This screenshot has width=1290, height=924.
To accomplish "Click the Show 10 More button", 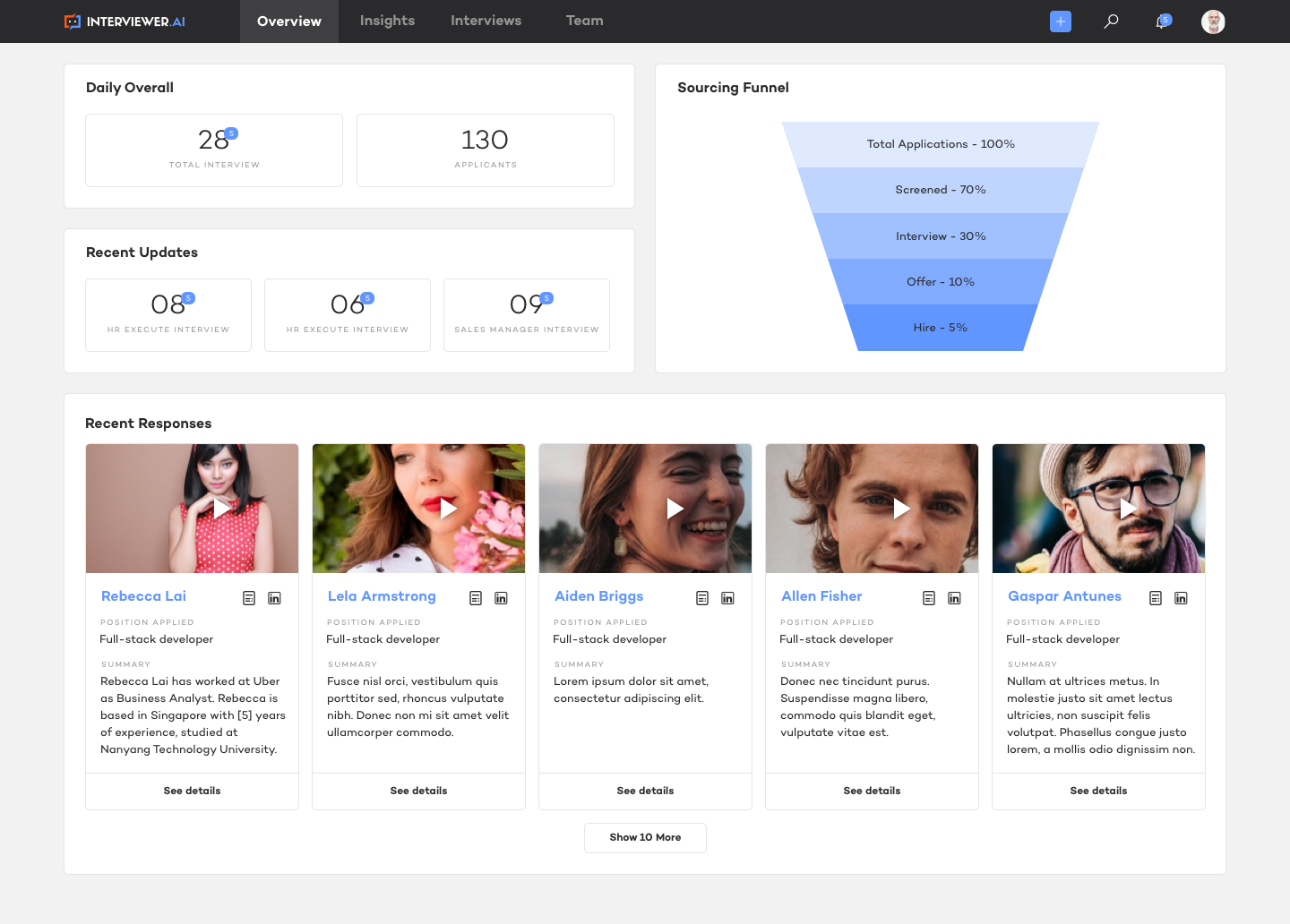I will coord(645,838).
